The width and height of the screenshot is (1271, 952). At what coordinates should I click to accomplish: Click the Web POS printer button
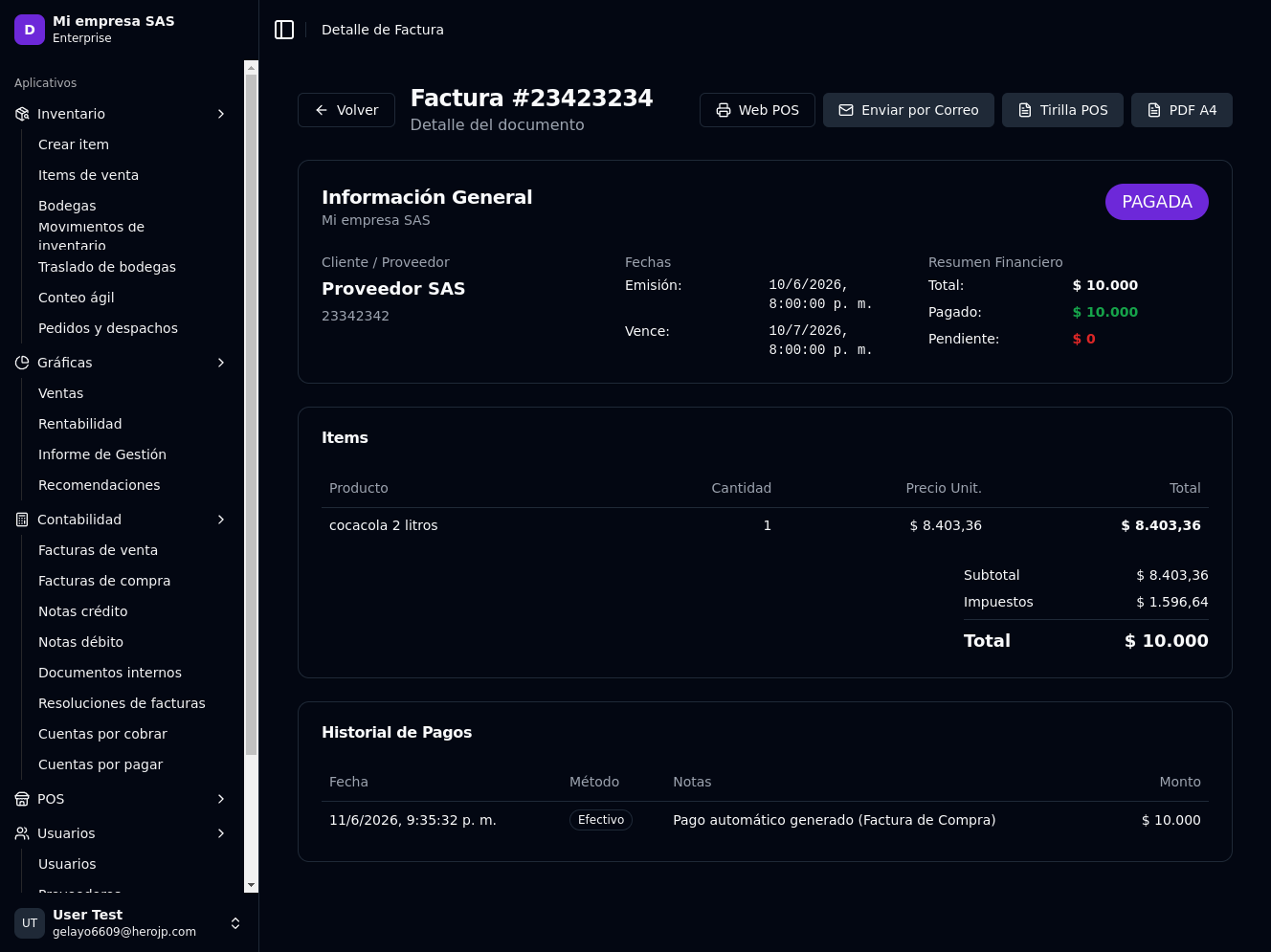(x=757, y=110)
